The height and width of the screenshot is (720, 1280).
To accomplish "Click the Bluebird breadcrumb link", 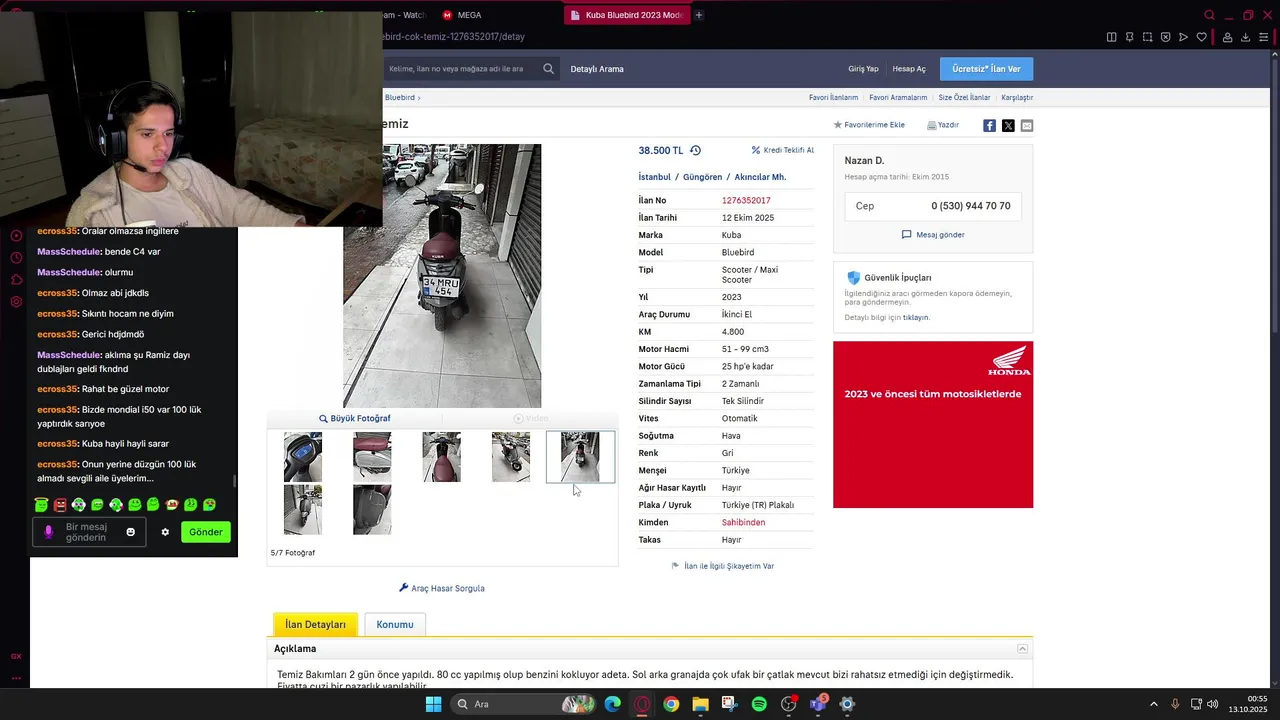I will coord(400,98).
